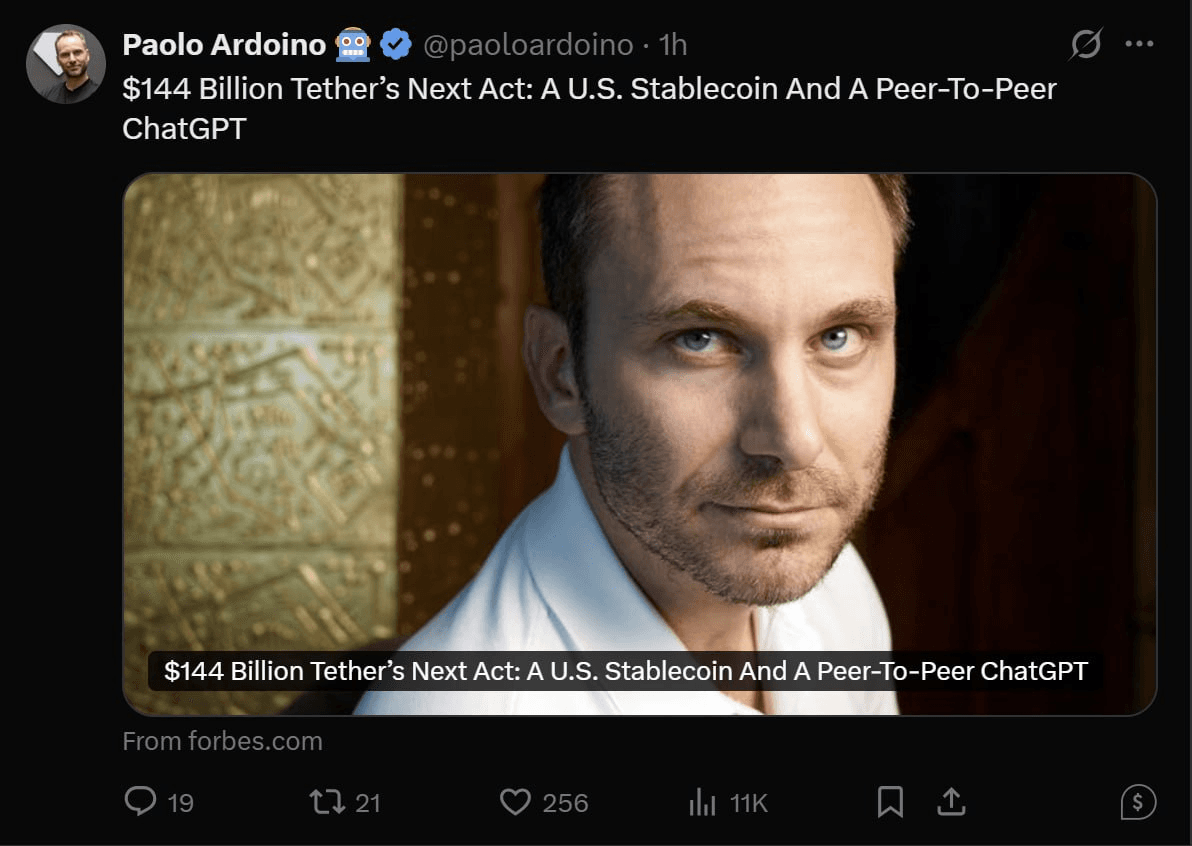Like the post with the heart
This screenshot has height=846, width=1192.
click(x=514, y=801)
